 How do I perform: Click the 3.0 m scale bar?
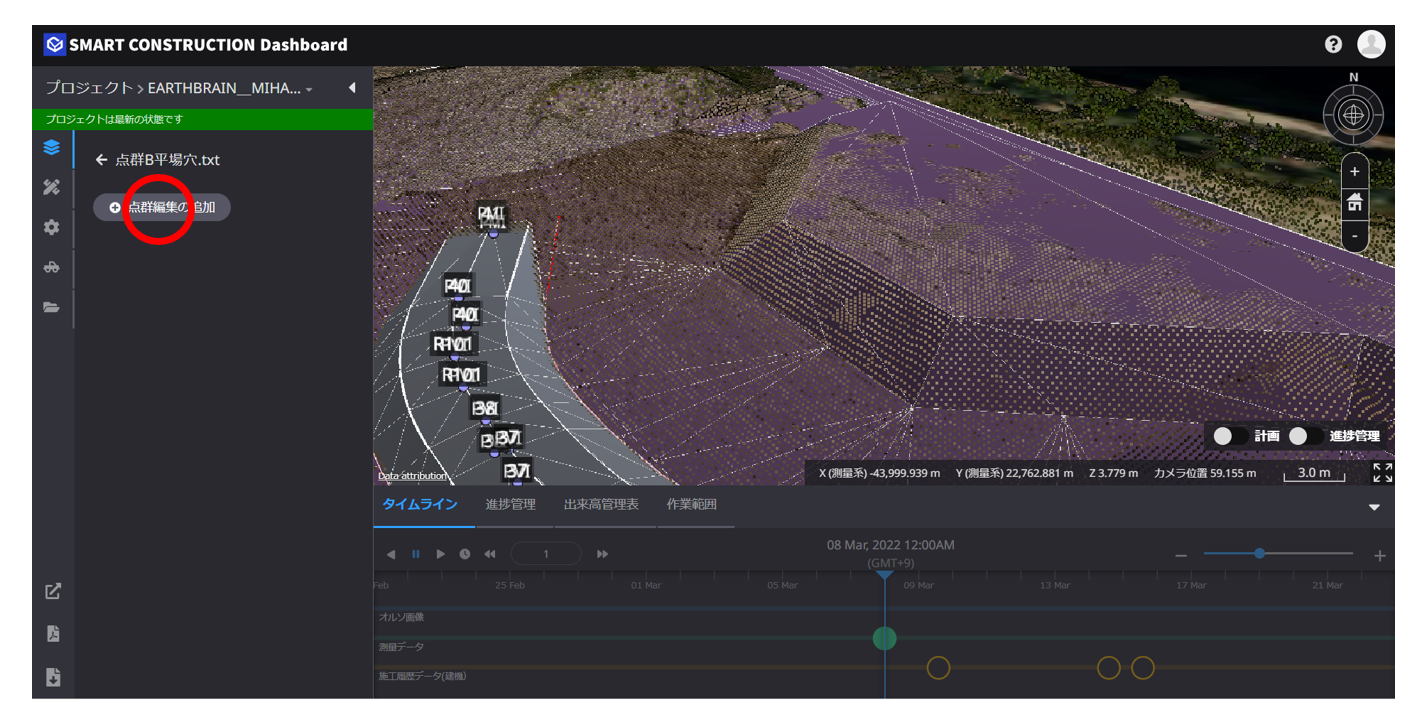1314,474
